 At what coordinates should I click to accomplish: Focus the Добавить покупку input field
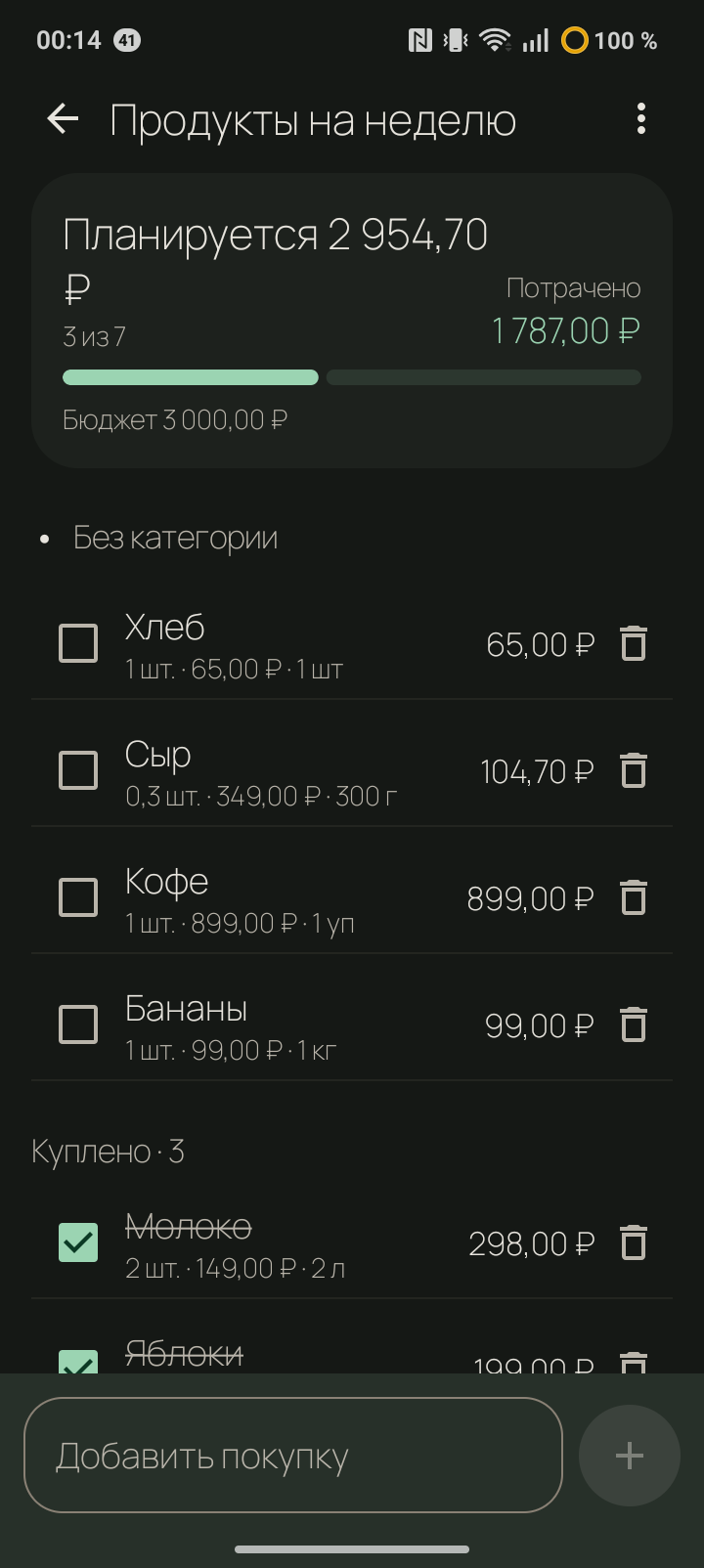tap(293, 1456)
